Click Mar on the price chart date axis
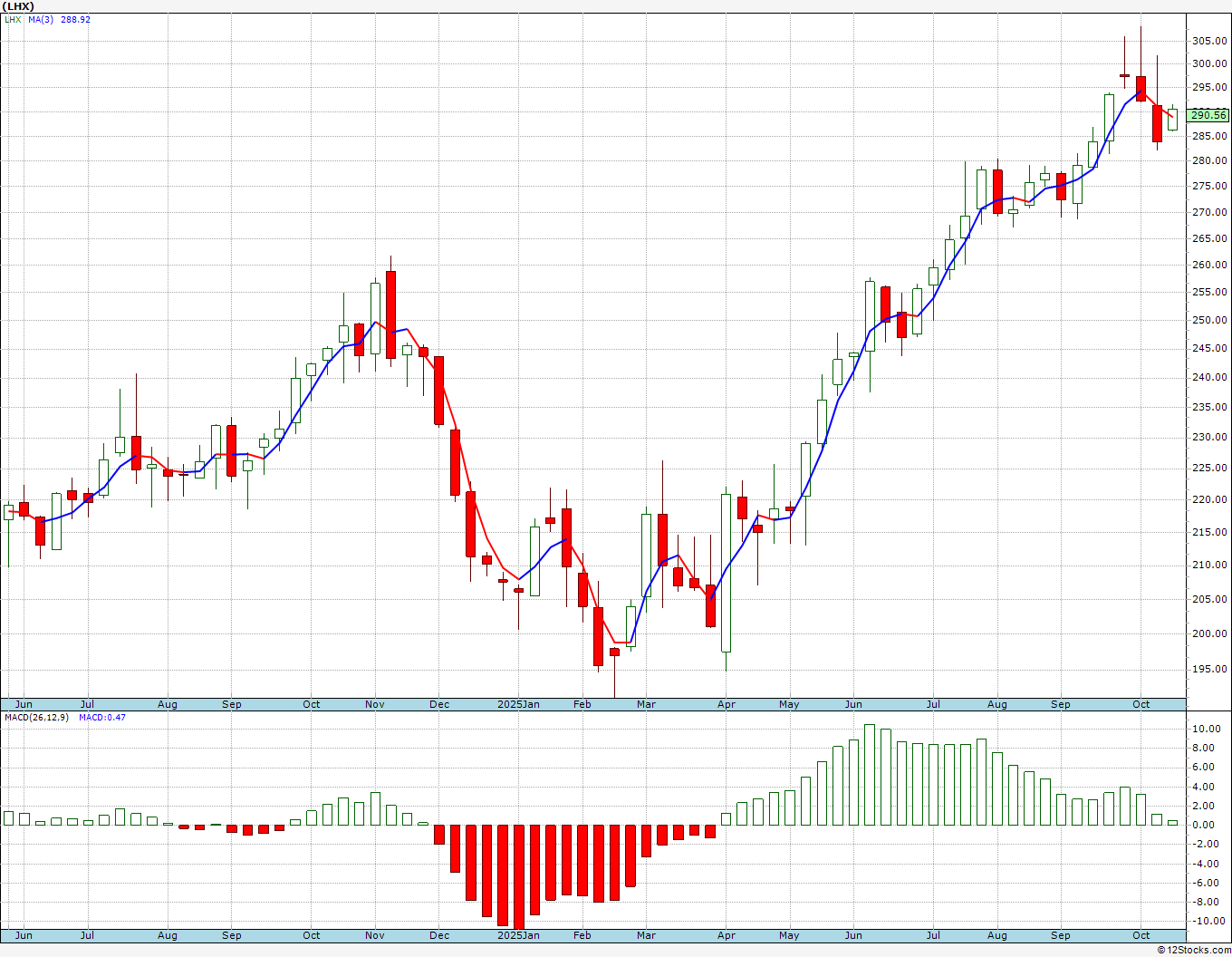The image size is (1232, 957). point(646,704)
